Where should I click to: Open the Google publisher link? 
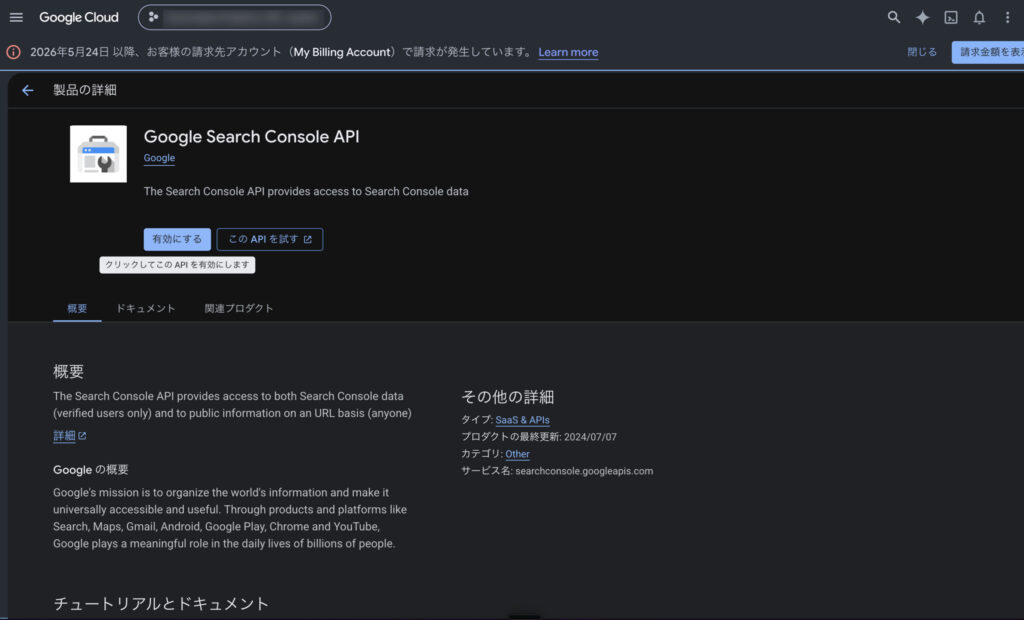(159, 158)
